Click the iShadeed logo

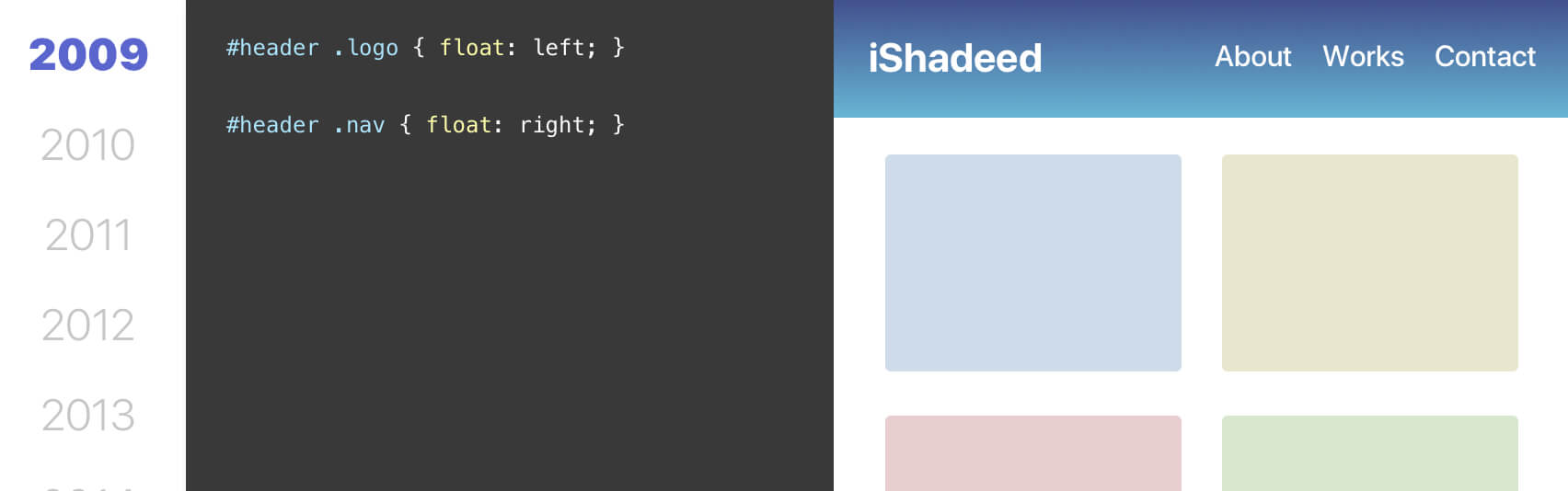pyautogui.click(x=955, y=59)
